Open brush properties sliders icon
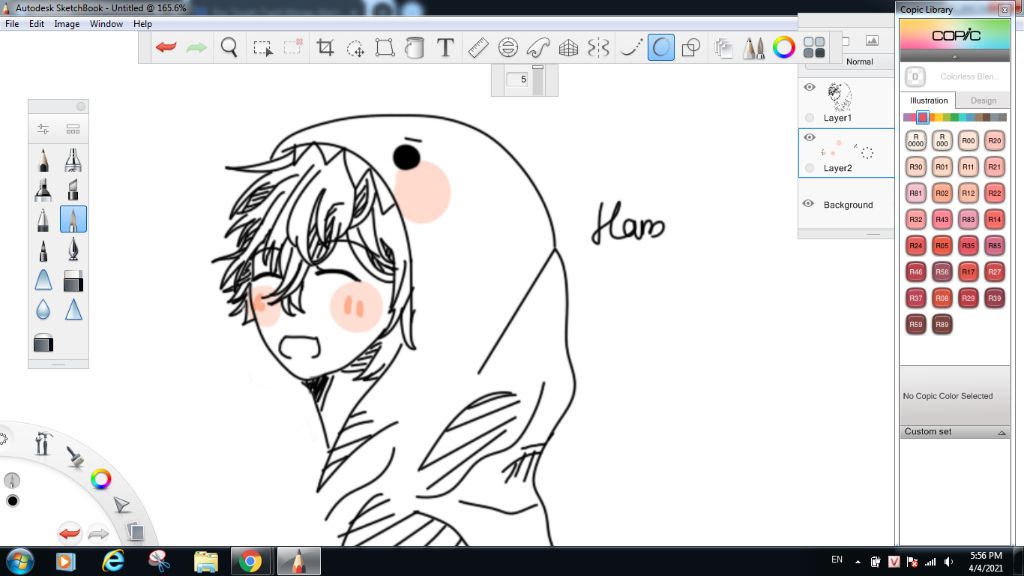Image resolution: width=1024 pixels, height=576 pixels. [x=43, y=129]
